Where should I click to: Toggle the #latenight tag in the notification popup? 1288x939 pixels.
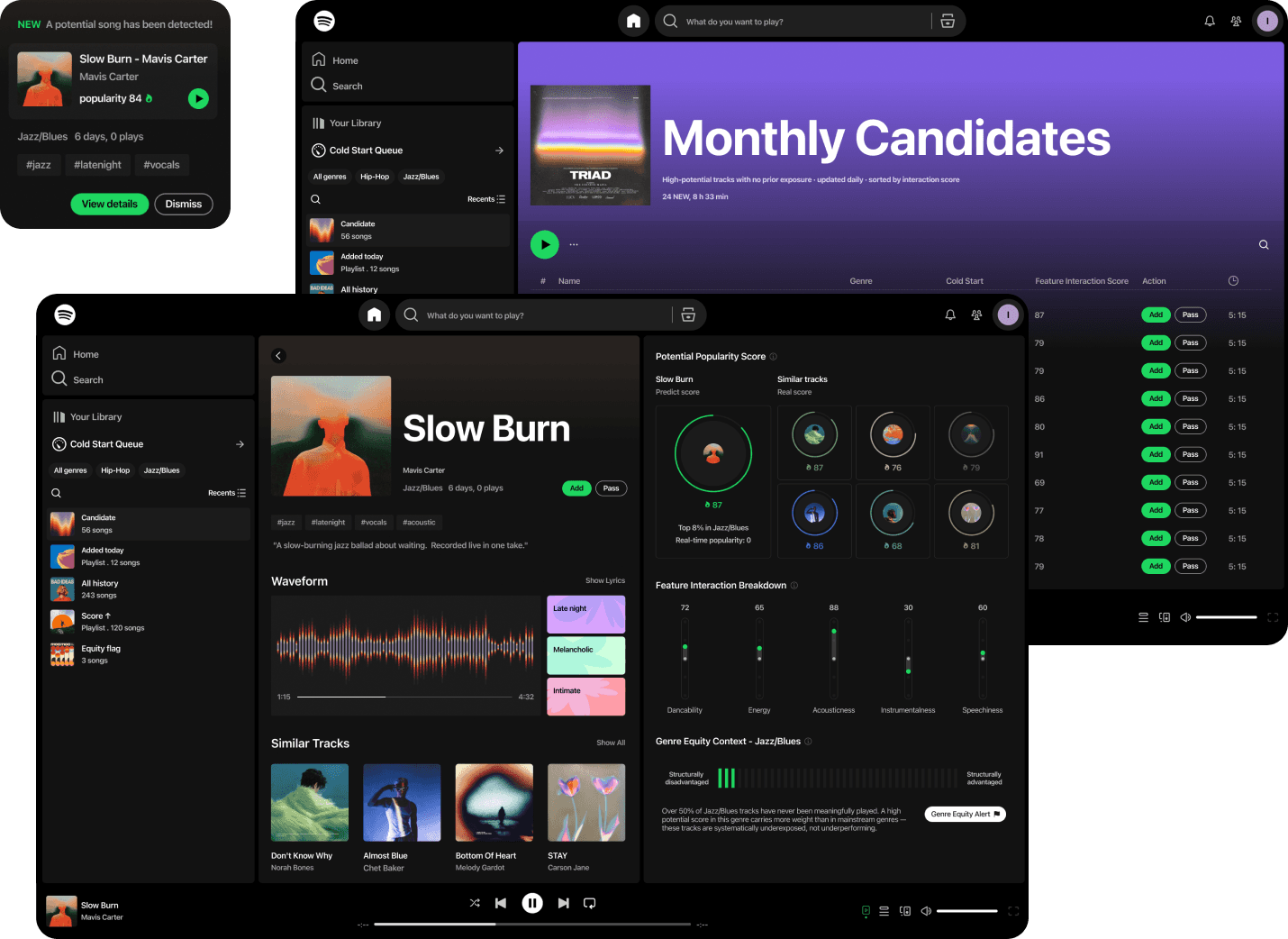click(x=97, y=165)
